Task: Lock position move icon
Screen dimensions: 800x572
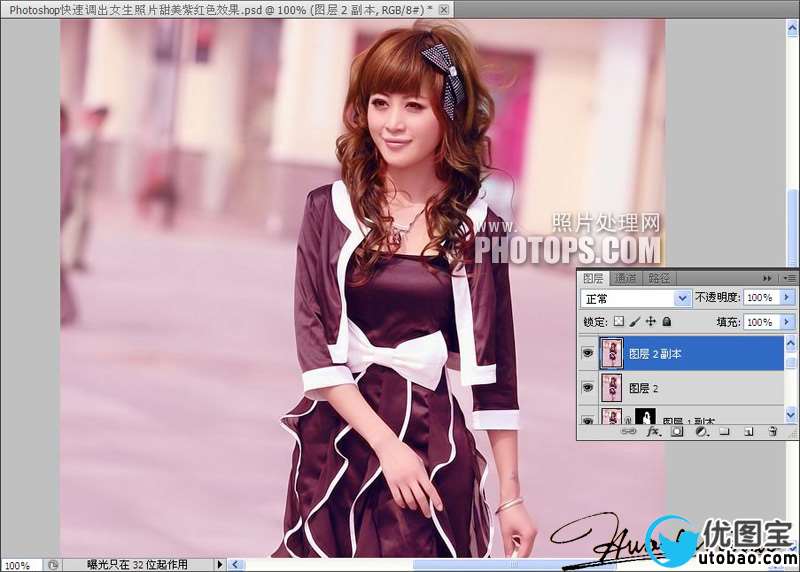Action: click(x=651, y=321)
